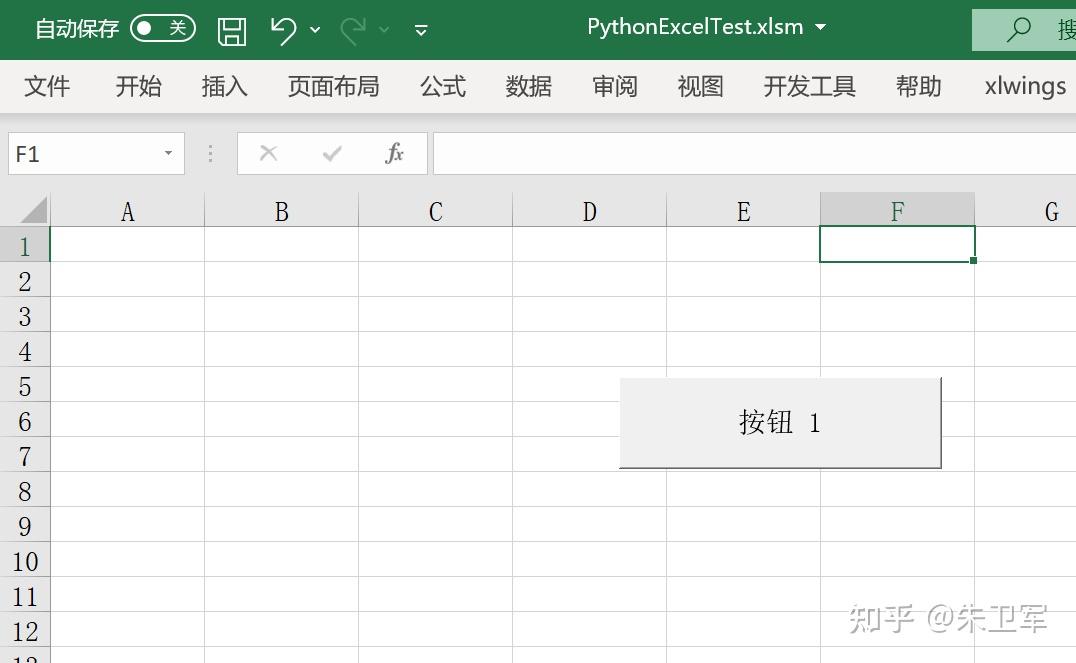This screenshot has height=663, width=1076.
Task: Click the Insert Function (fx) icon
Action: click(x=394, y=153)
